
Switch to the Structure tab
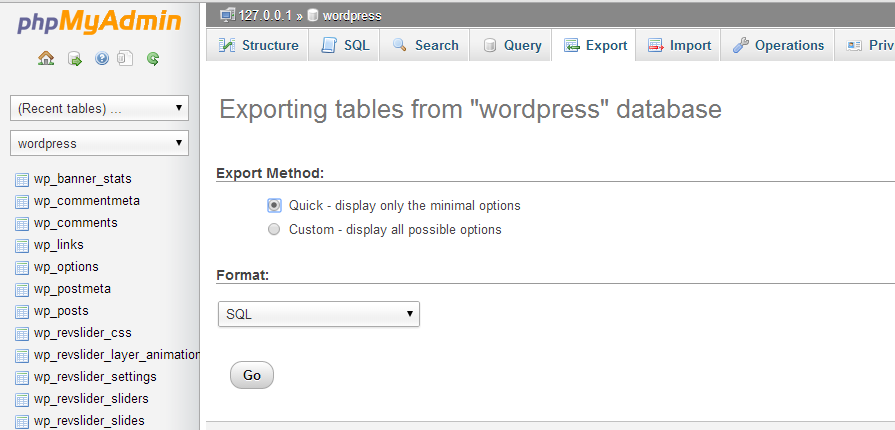click(257, 45)
